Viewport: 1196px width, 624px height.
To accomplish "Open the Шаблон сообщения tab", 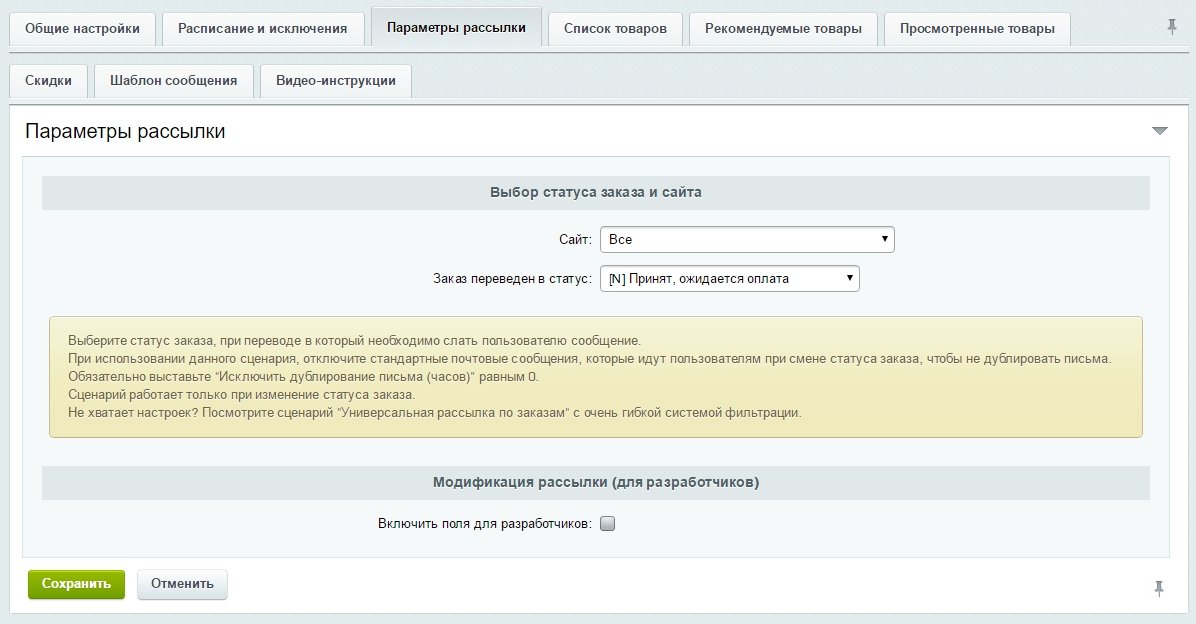I will (174, 81).
